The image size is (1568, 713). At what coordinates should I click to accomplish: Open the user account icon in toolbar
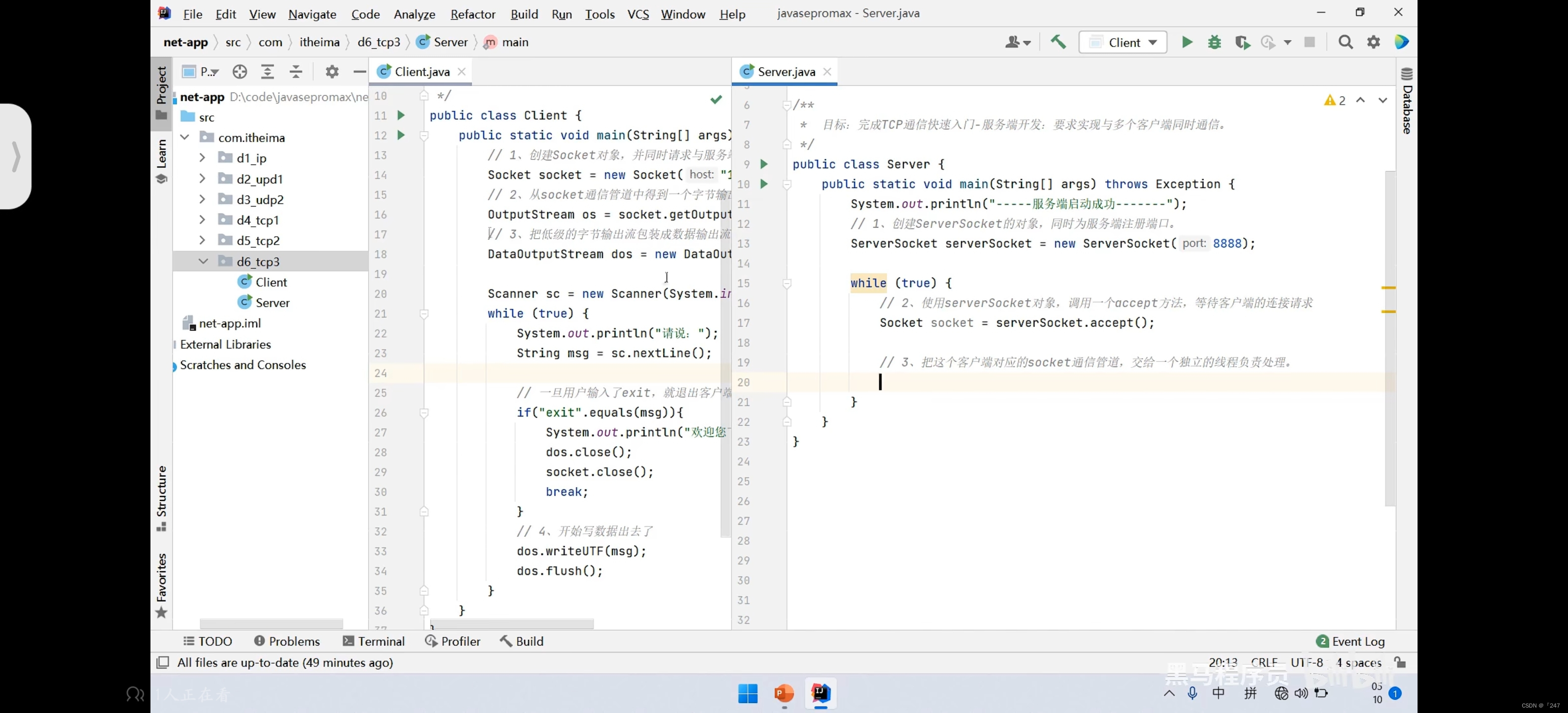tap(1017, 42)
